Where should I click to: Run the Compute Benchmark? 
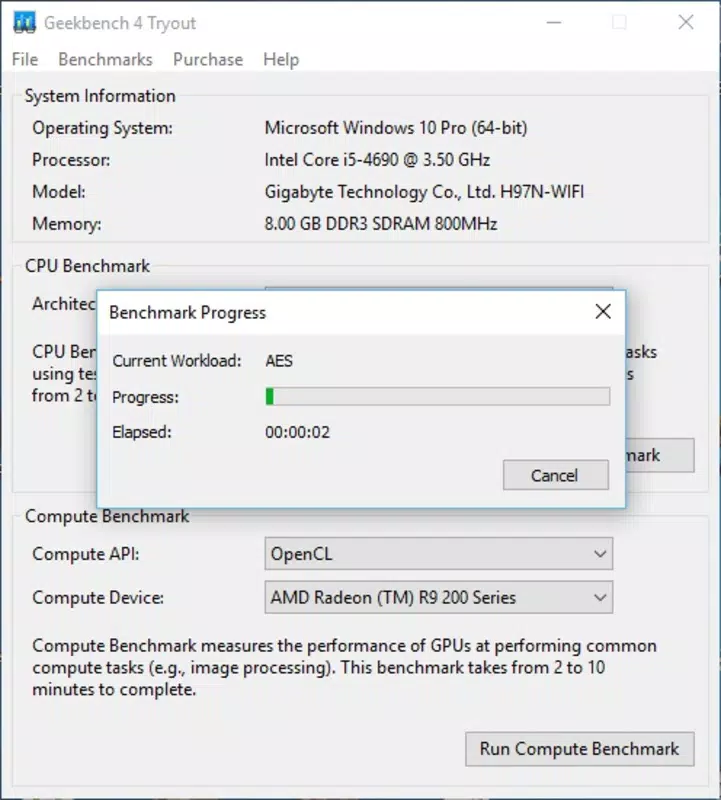[x=580, y=749]
